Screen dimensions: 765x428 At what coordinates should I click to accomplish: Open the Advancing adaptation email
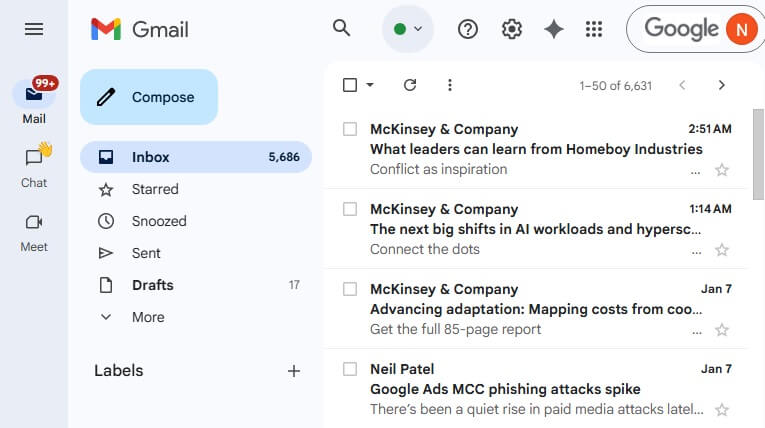[536, 309]
